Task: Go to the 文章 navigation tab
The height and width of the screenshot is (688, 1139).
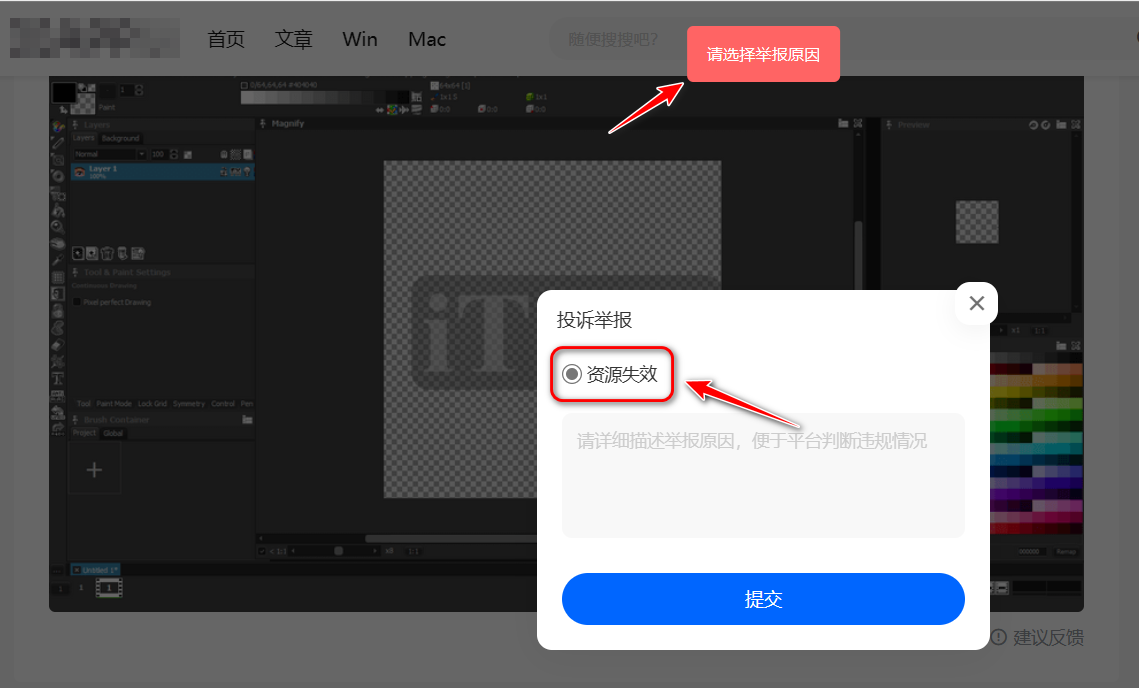Action: 294,39
